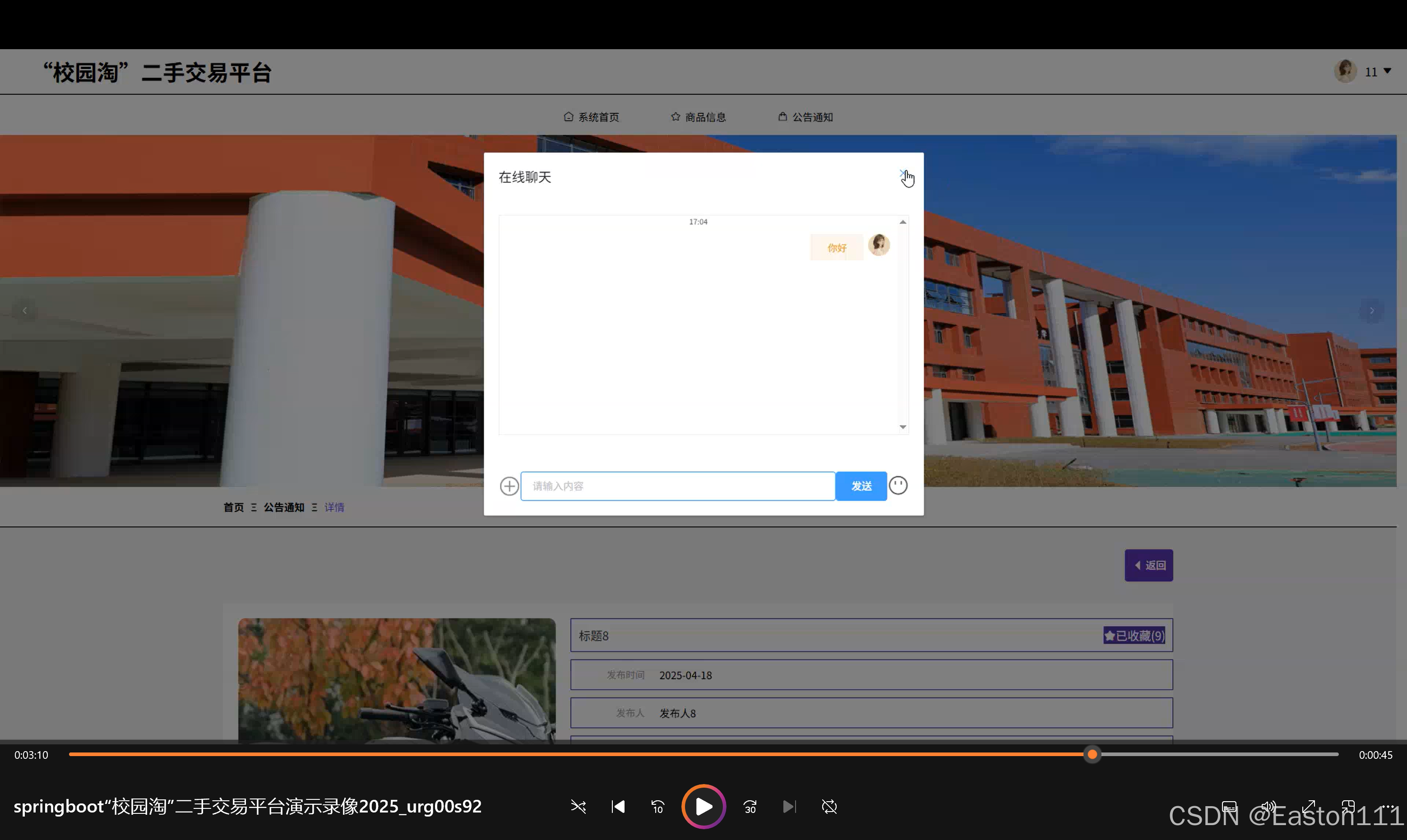
Task: Play the video
Action: [703, 806]
